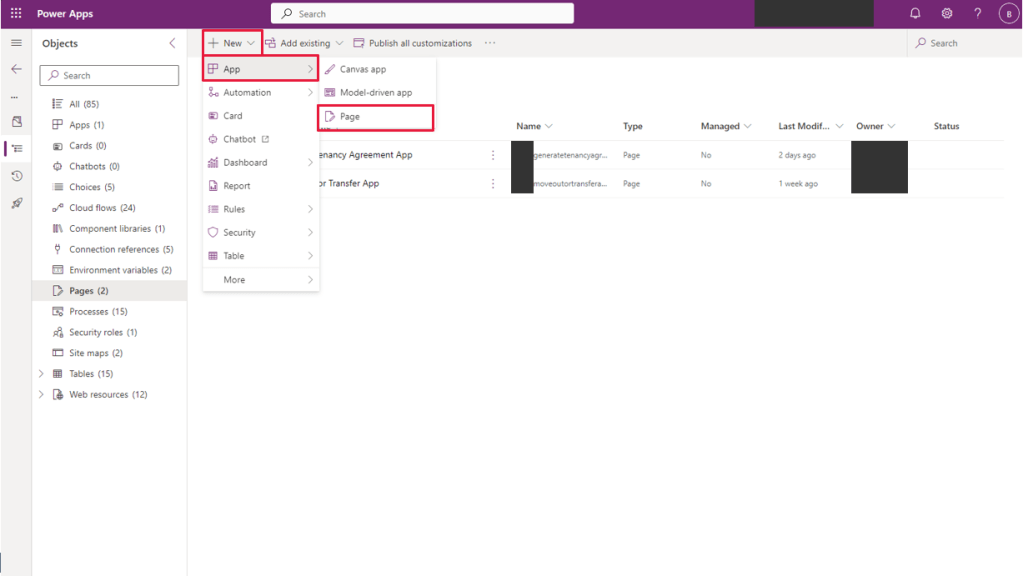
Task: Collapse the Objects panel with chevron
Action: tap(172, 43)
